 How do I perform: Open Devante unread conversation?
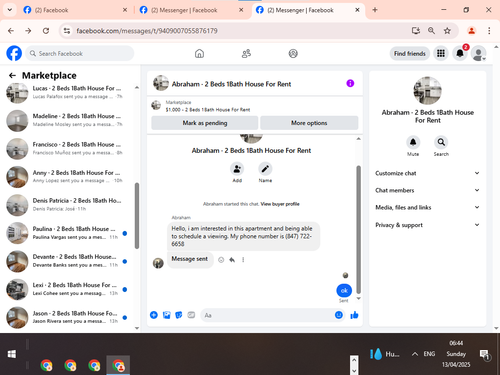click(69, 261)
